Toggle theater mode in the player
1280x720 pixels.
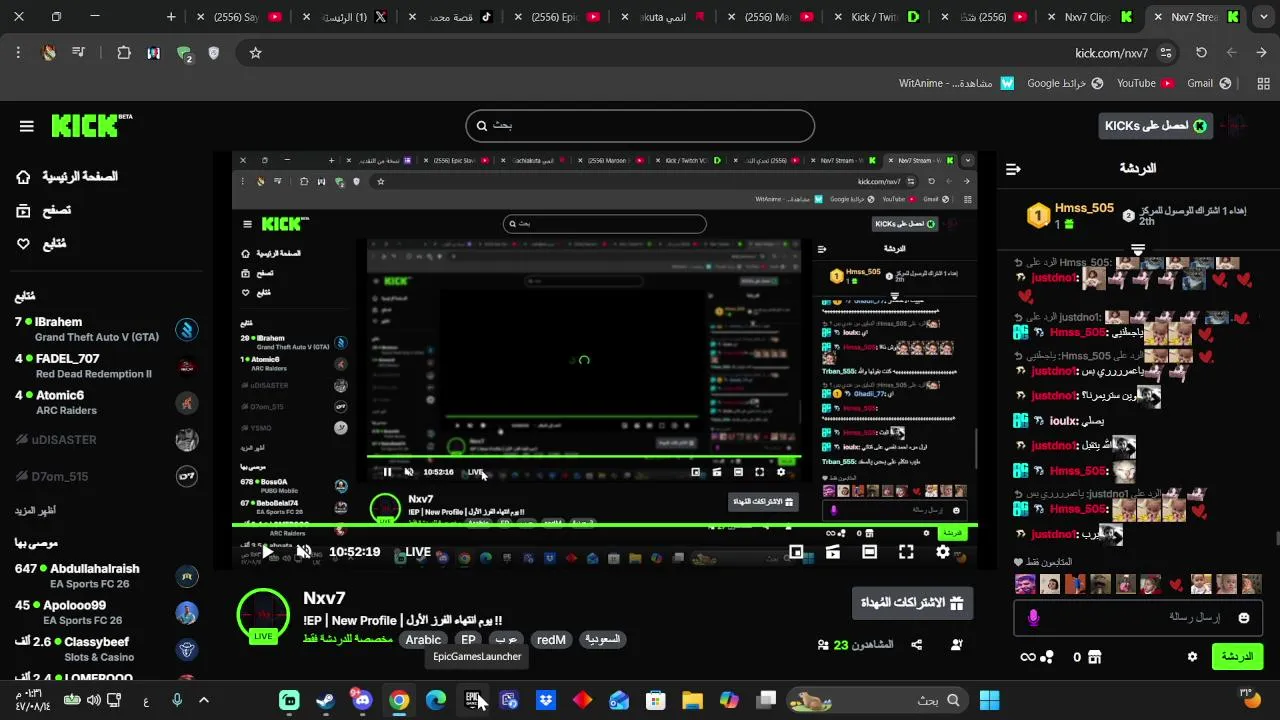point(869,552)
